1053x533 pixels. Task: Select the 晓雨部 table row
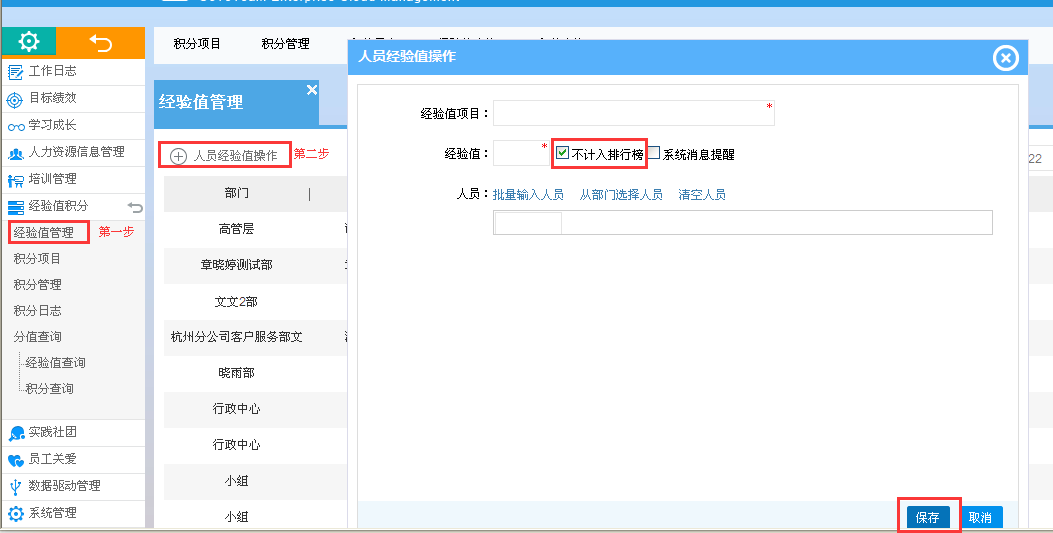255,373
